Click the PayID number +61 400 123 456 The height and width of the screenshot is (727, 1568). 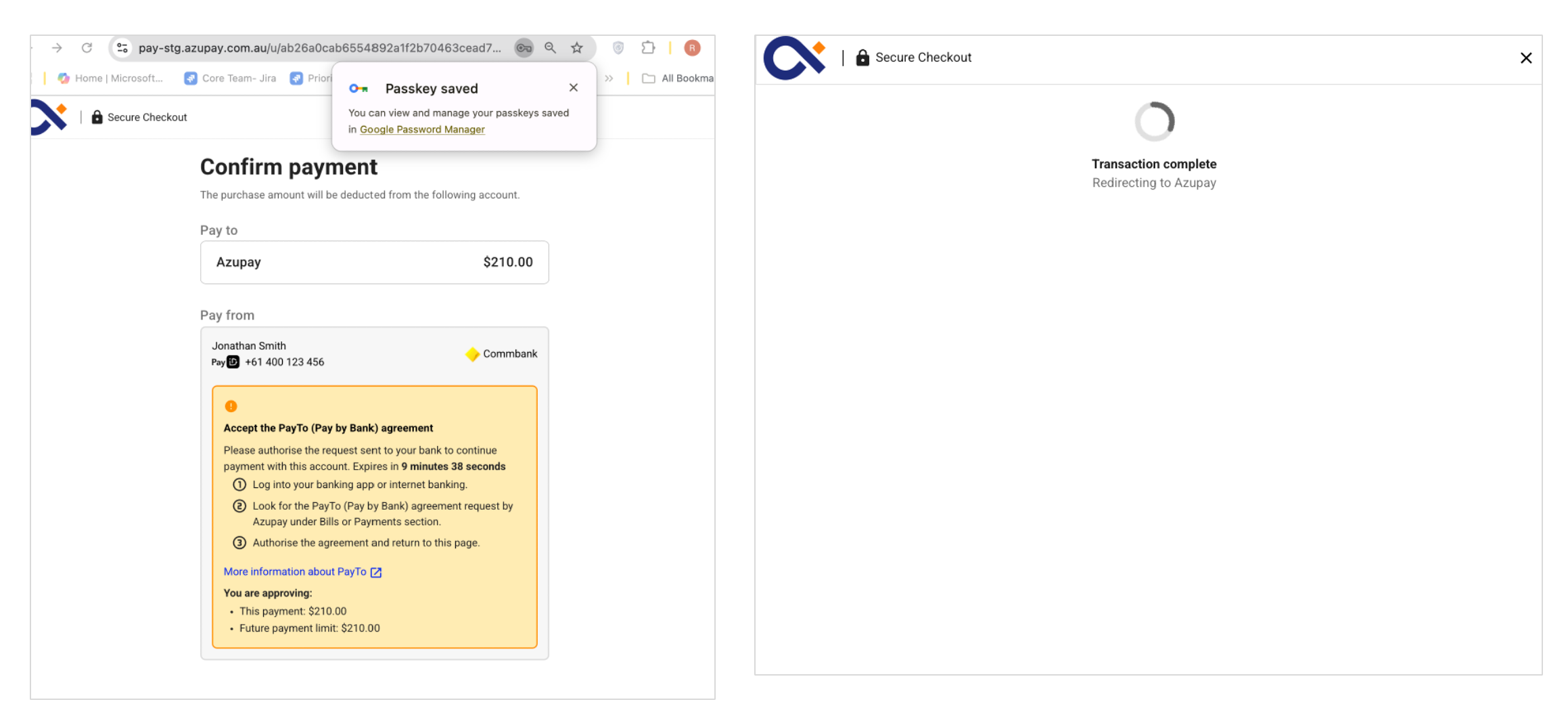pos(285,362)
